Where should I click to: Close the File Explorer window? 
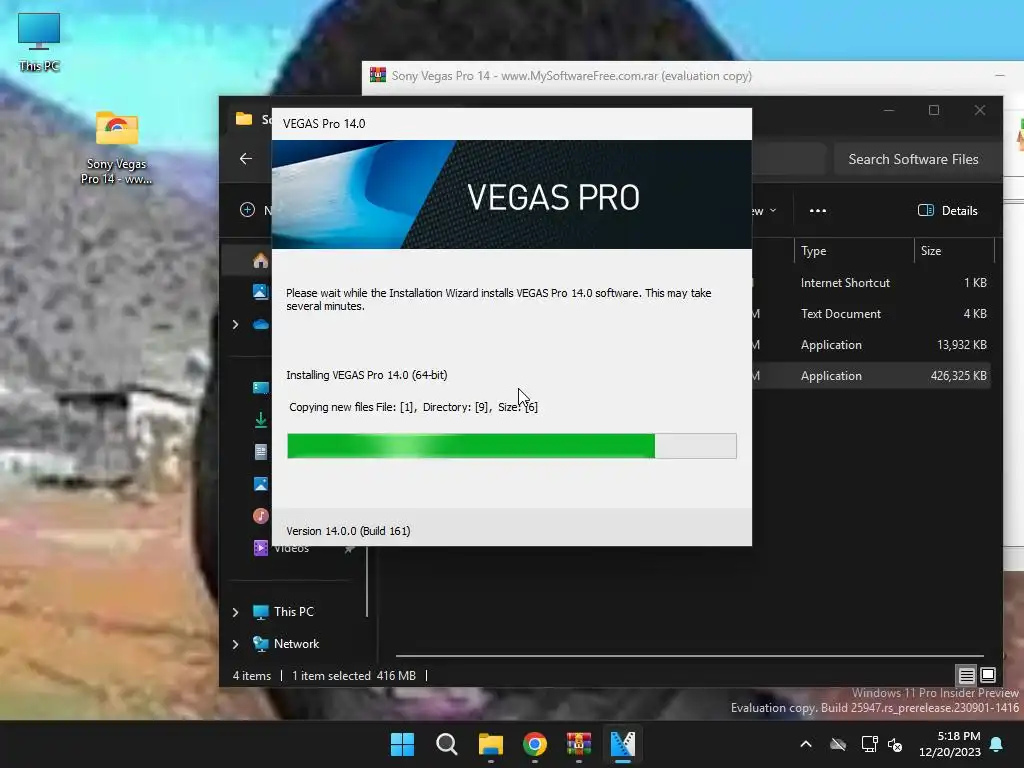point(980,110)
